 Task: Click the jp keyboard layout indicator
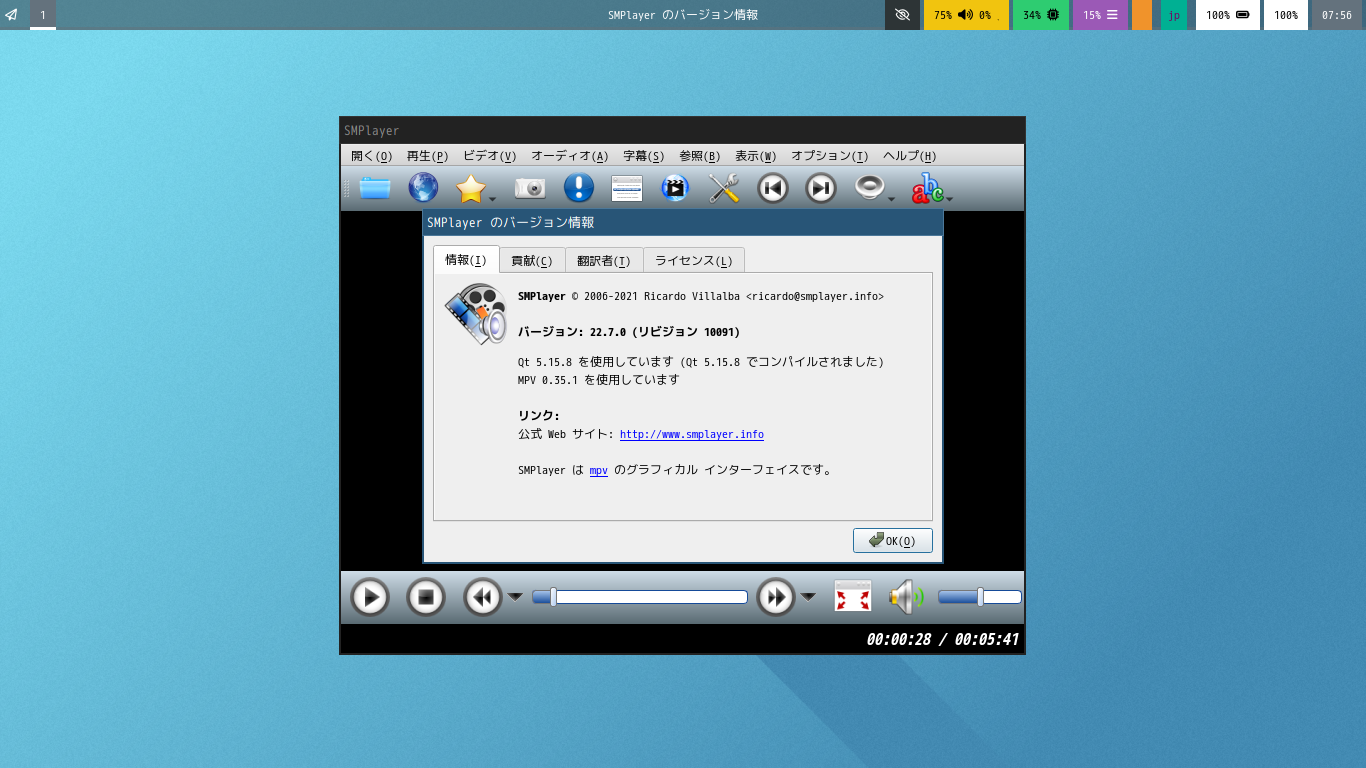pos(1174,15)
